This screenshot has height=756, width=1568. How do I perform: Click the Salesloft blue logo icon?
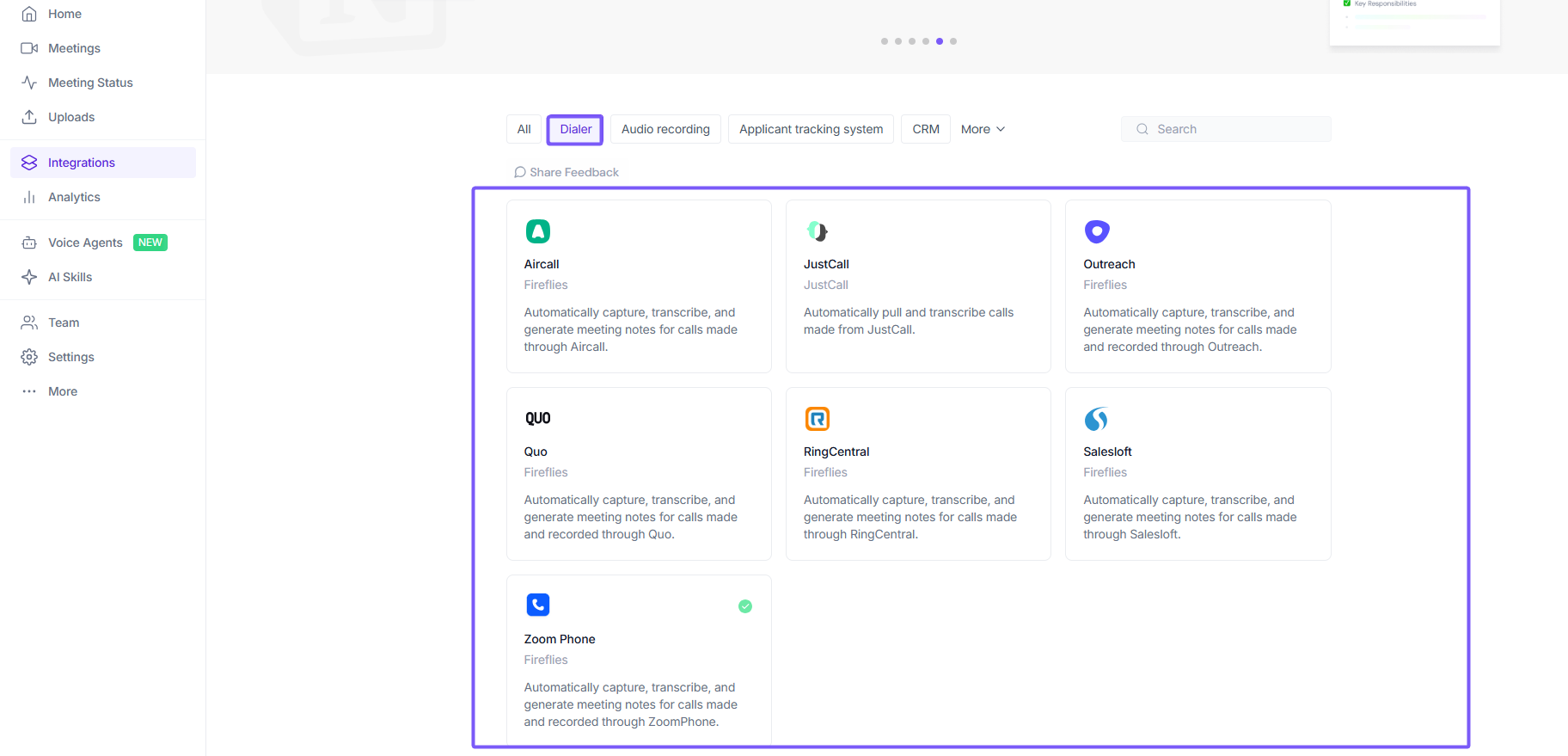tap(1096, 419)
